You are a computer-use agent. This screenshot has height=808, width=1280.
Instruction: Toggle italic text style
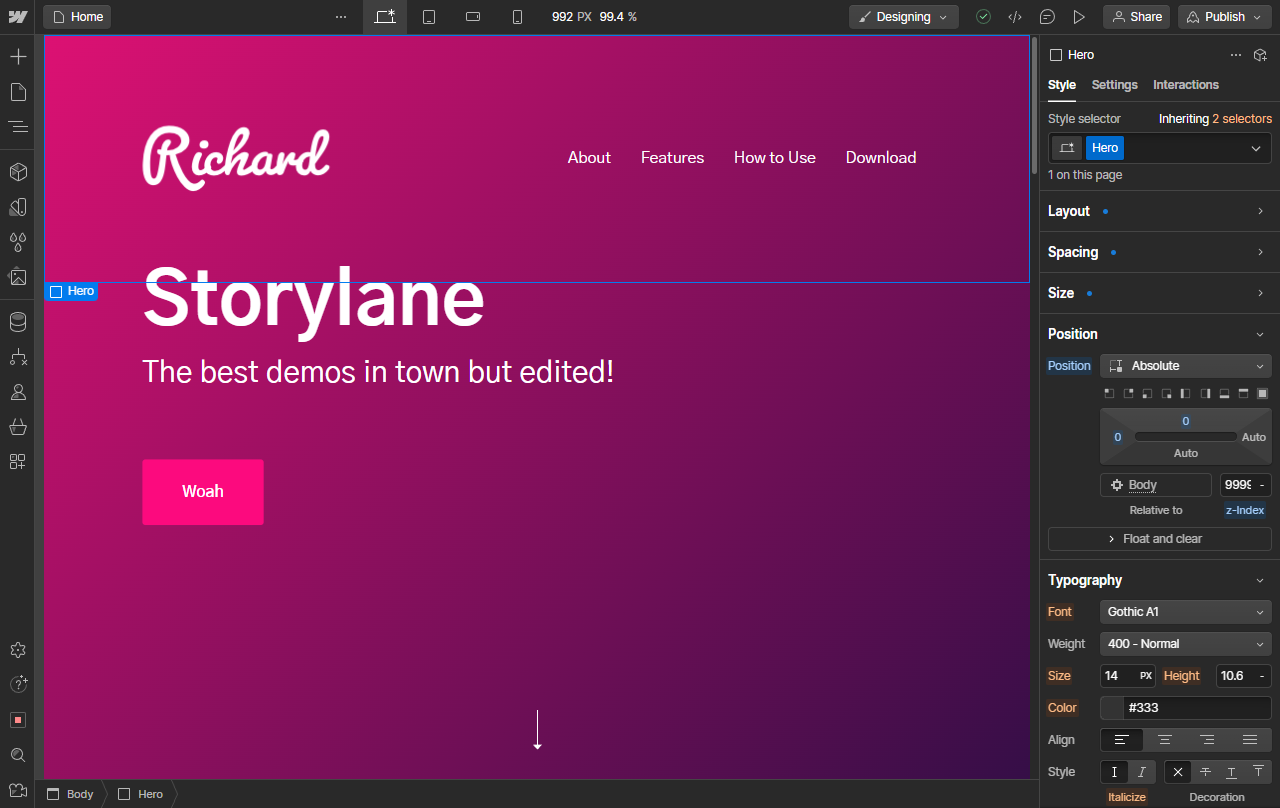click(1142, 772)
